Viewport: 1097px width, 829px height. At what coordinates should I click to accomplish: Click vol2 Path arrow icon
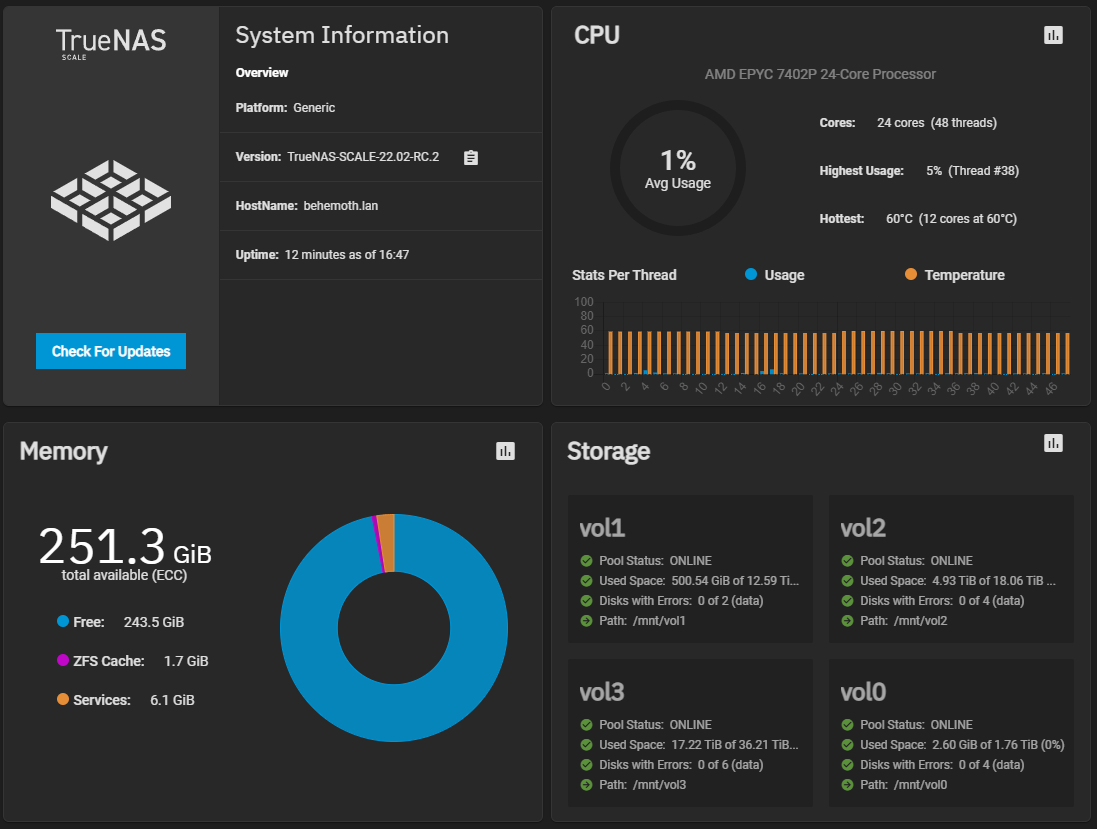tap(847, 621)
